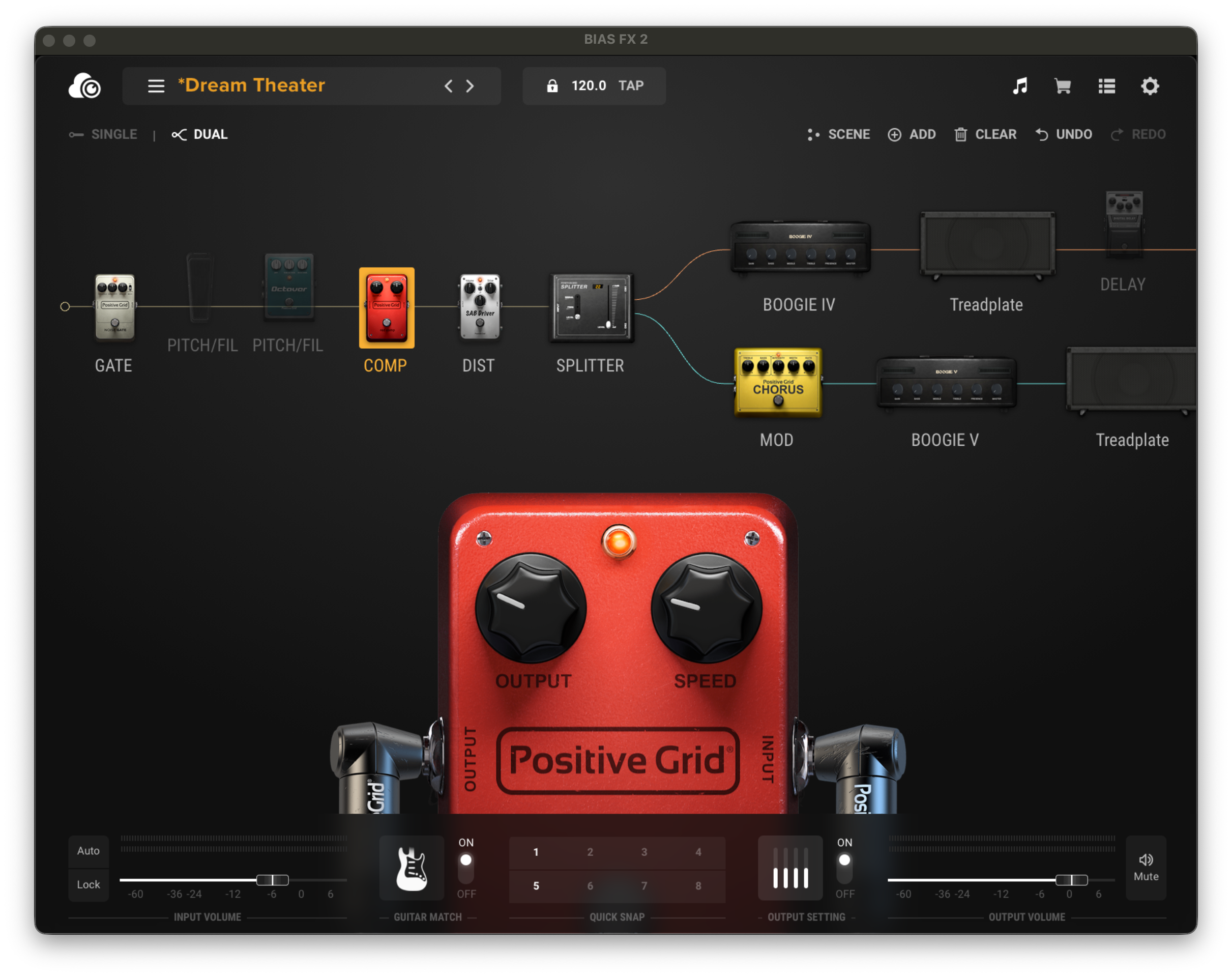This screenshot has width=1232, height=977.
Task: Go to previous preset arrow
Action: (x=449, y=86)
